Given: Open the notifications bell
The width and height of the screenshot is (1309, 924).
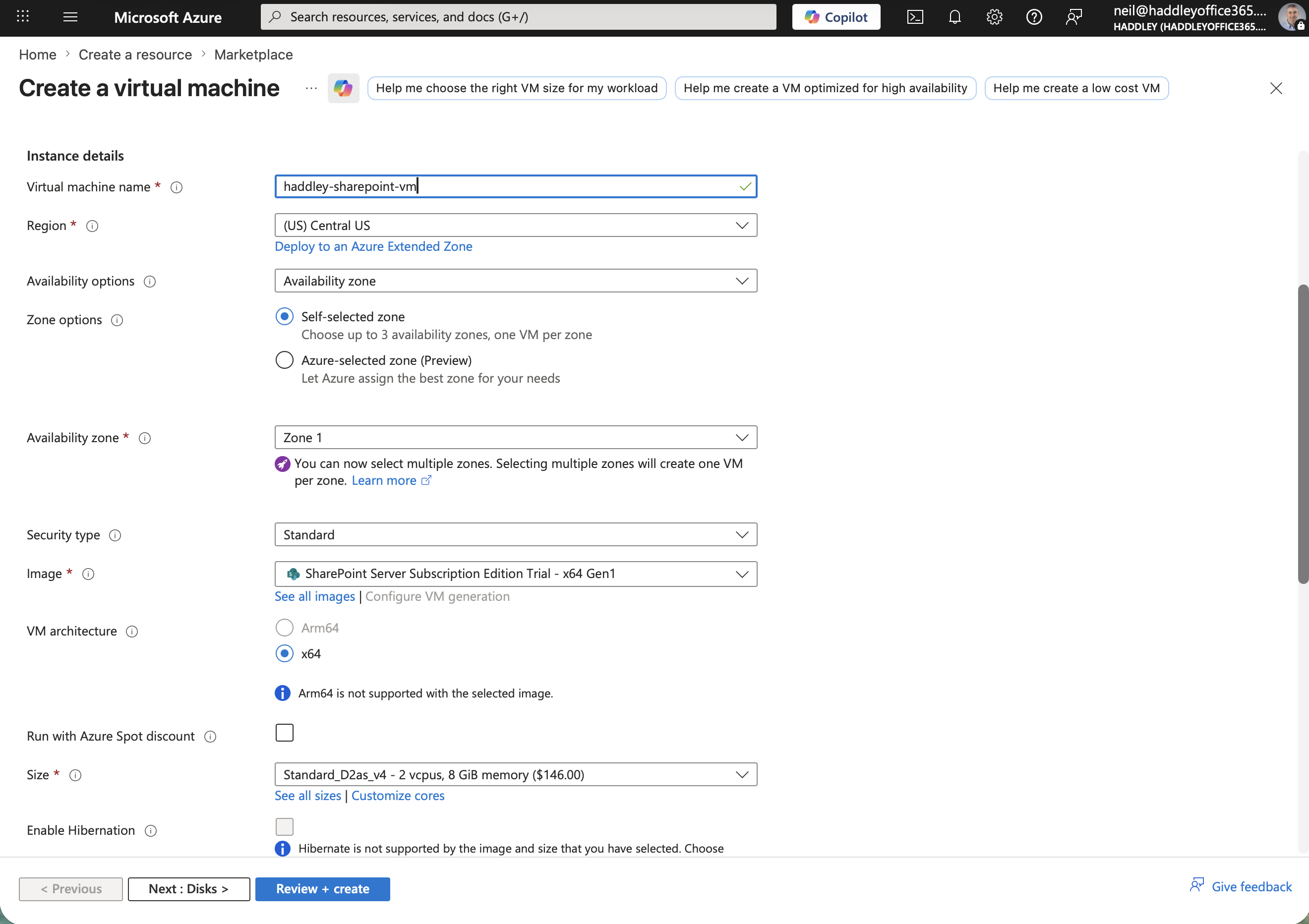Looking at the screenshot, I should (x=955, y=17).
